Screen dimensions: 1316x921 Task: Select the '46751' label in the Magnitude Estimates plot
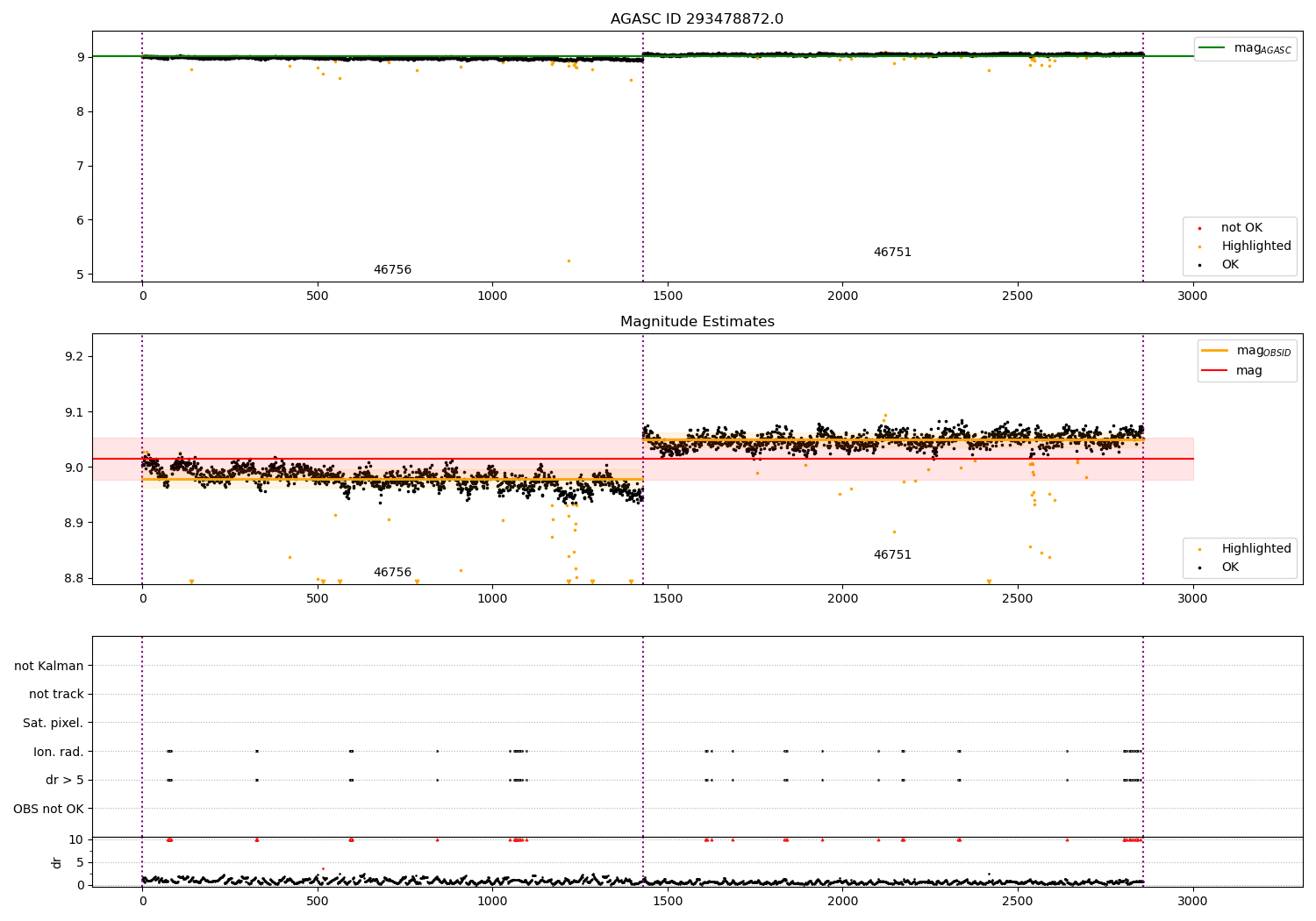pyautogui.click(x=892, y=555)
